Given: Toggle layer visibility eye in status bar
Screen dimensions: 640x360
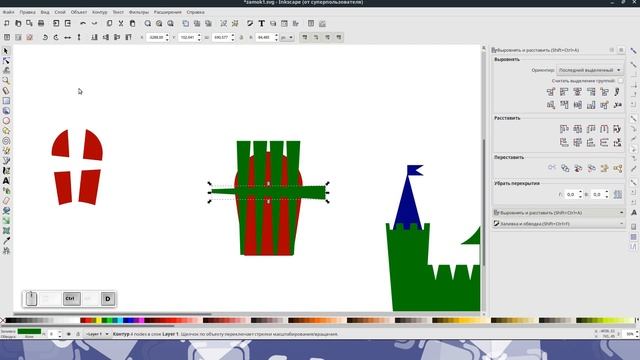Looking at the screenshot, I should (x=68, y=334).
